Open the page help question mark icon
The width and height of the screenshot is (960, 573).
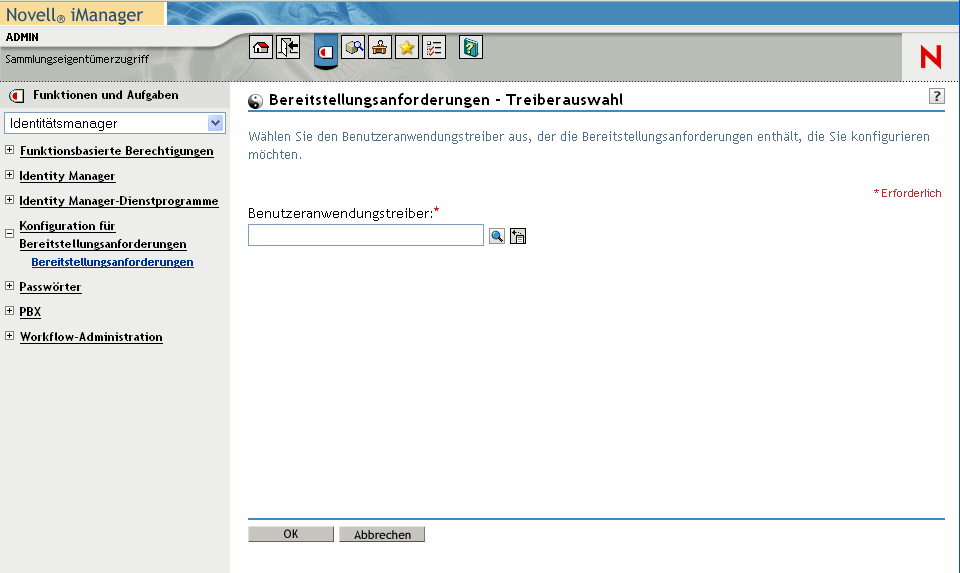[937, 96]
